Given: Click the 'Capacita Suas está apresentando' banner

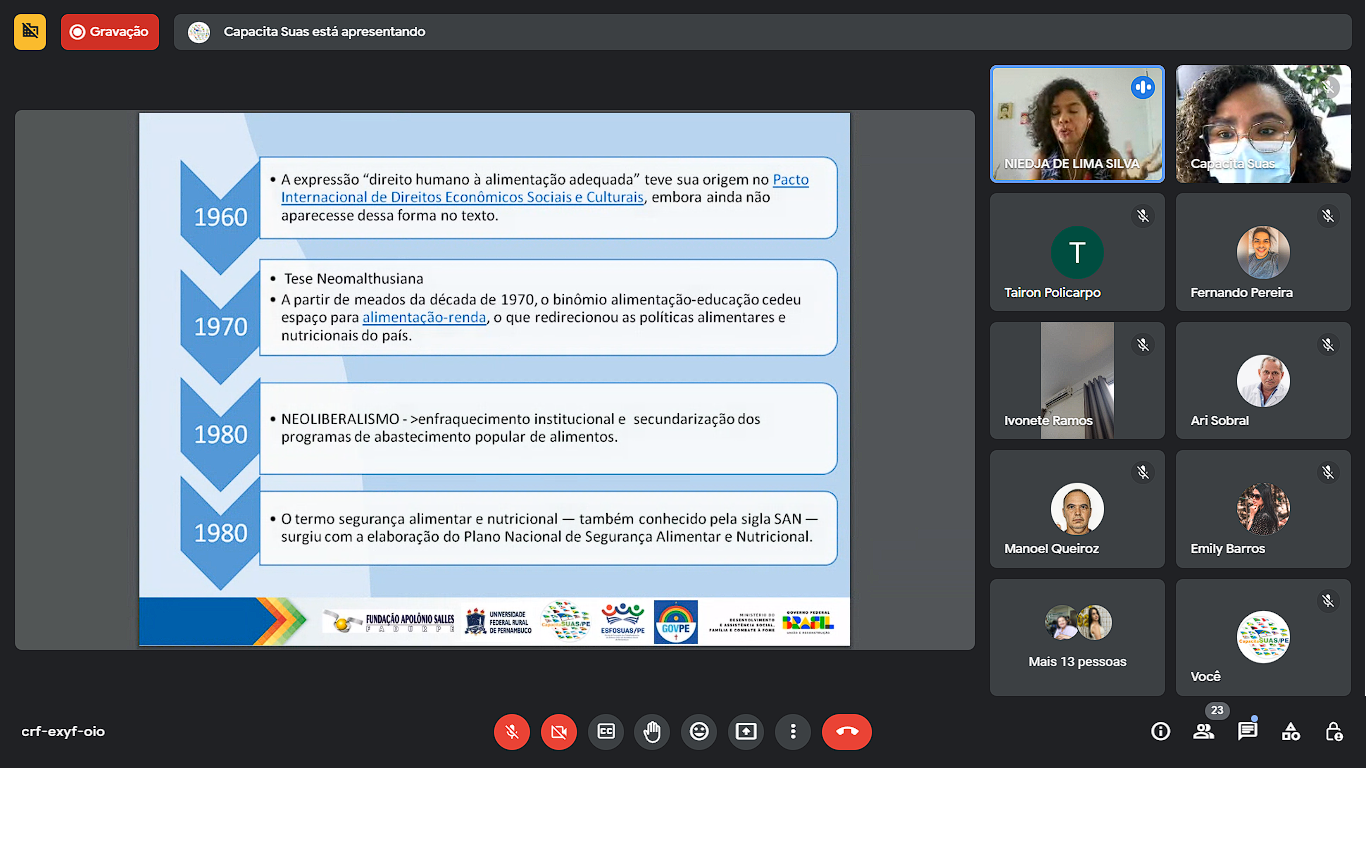Looking at the screenshot, I should tap(324, 32).
